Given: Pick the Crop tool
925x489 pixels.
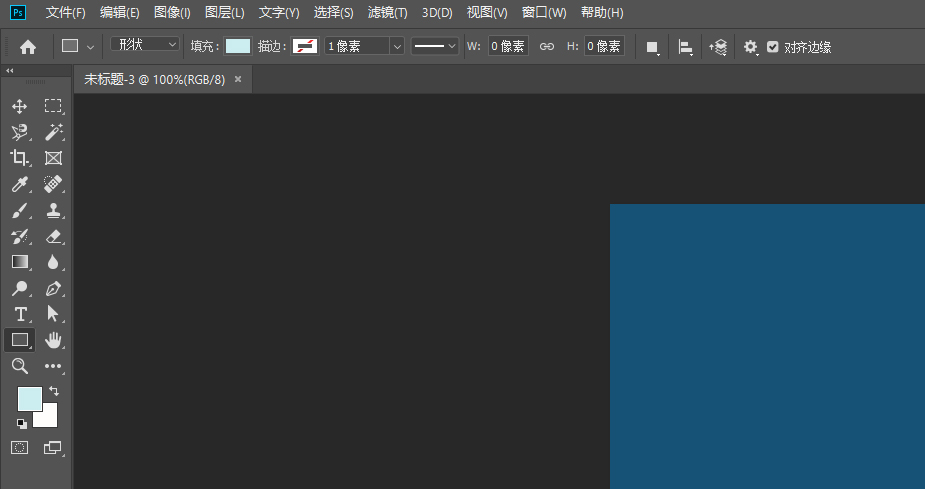Looking at the screenshot, I should coord(20,158).
